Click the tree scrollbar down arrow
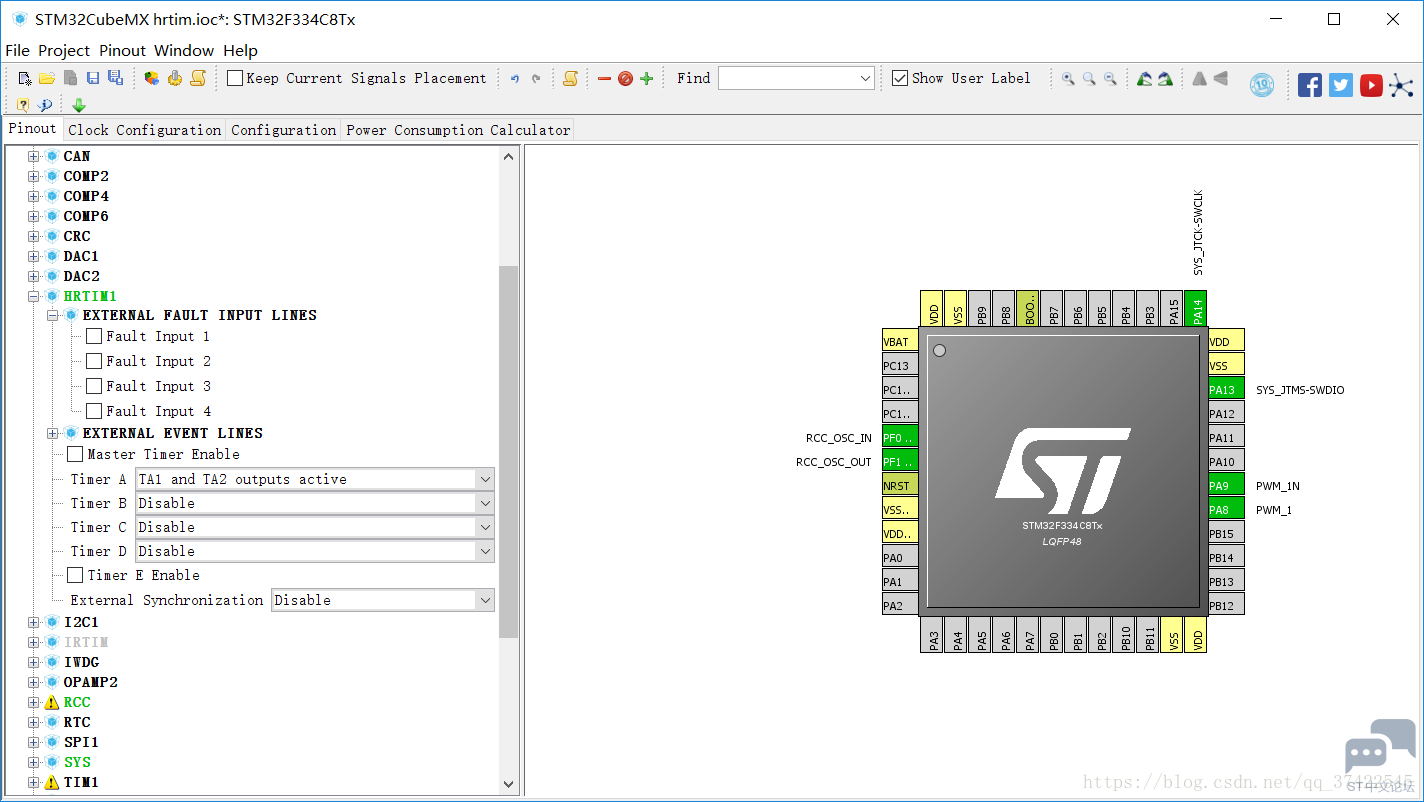 508,784
